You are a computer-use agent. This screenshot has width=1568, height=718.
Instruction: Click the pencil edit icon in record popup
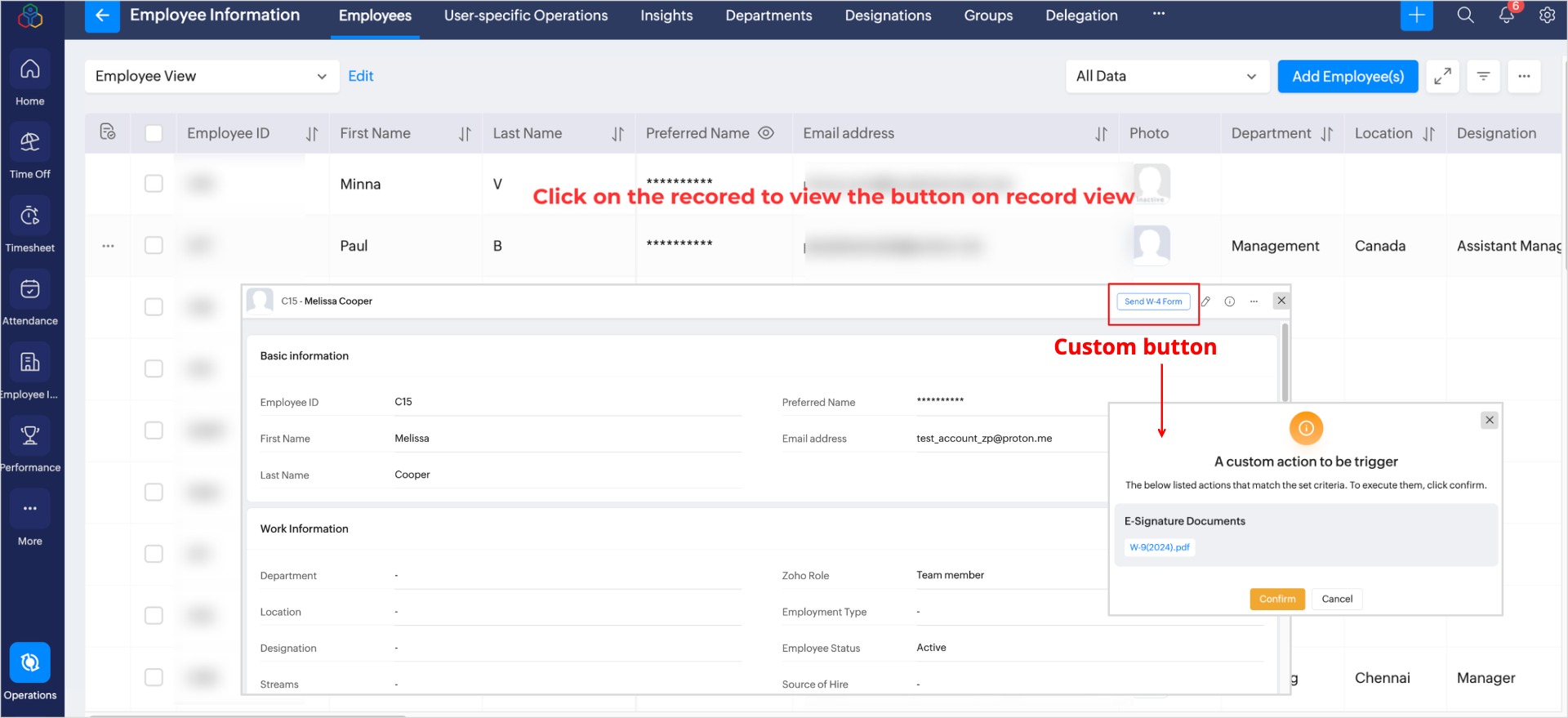[x=1205, y=301]
